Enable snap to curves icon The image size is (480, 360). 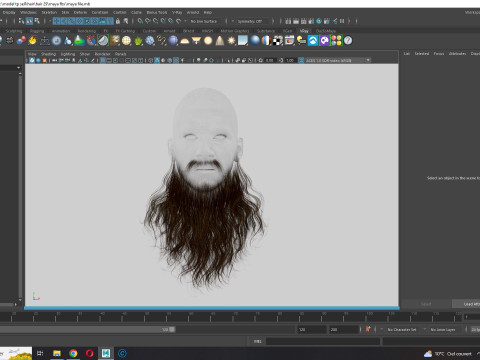click(x=148, y=21)
